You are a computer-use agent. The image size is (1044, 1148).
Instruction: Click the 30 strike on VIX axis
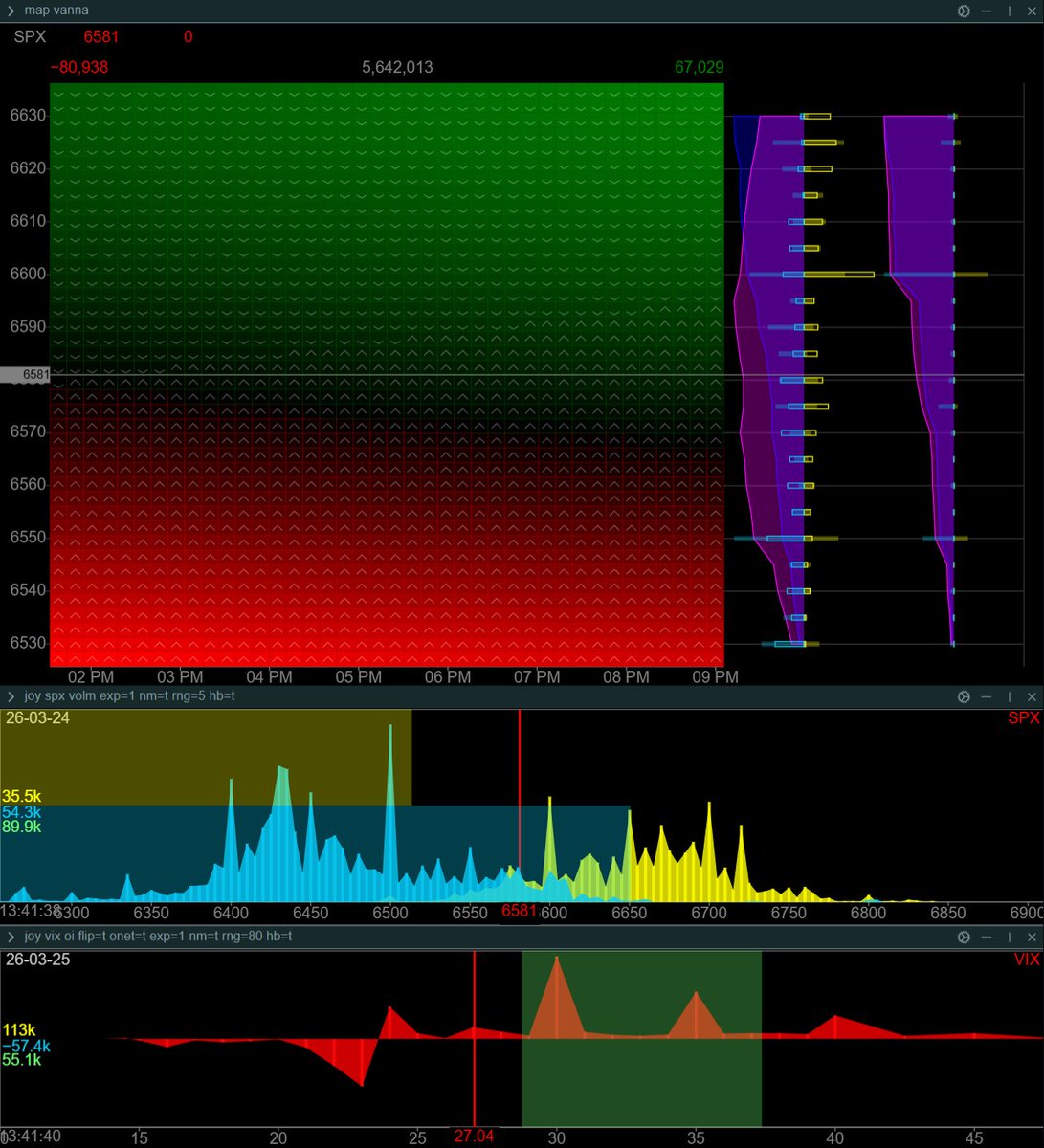click(557, 1137)
